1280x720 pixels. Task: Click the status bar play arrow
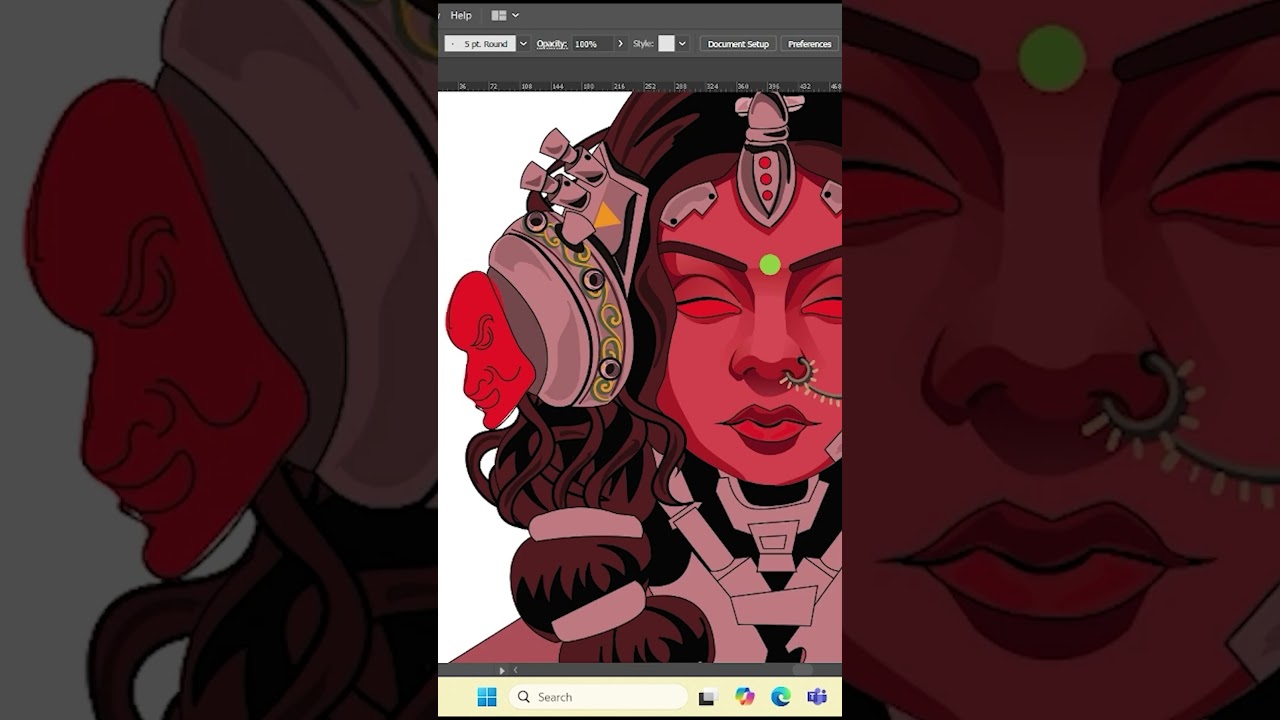tap(502, 670)
